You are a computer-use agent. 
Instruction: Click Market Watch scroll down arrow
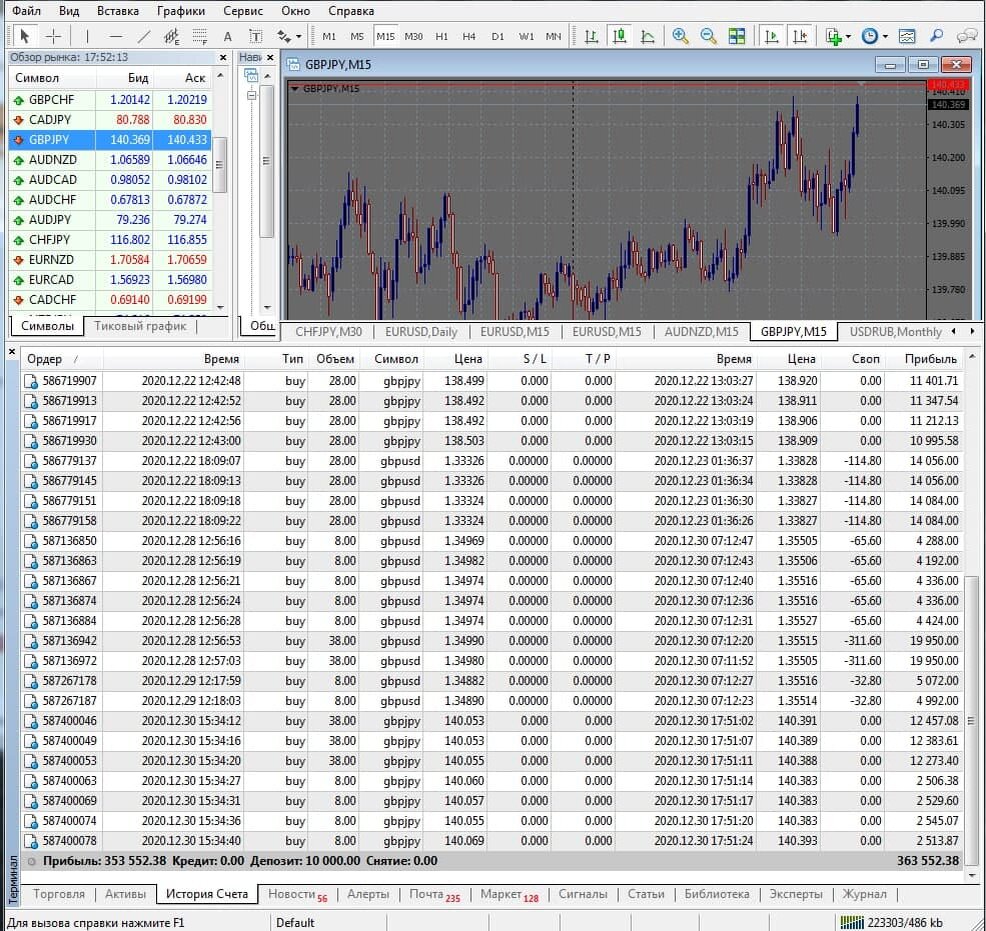pos(220,307)
